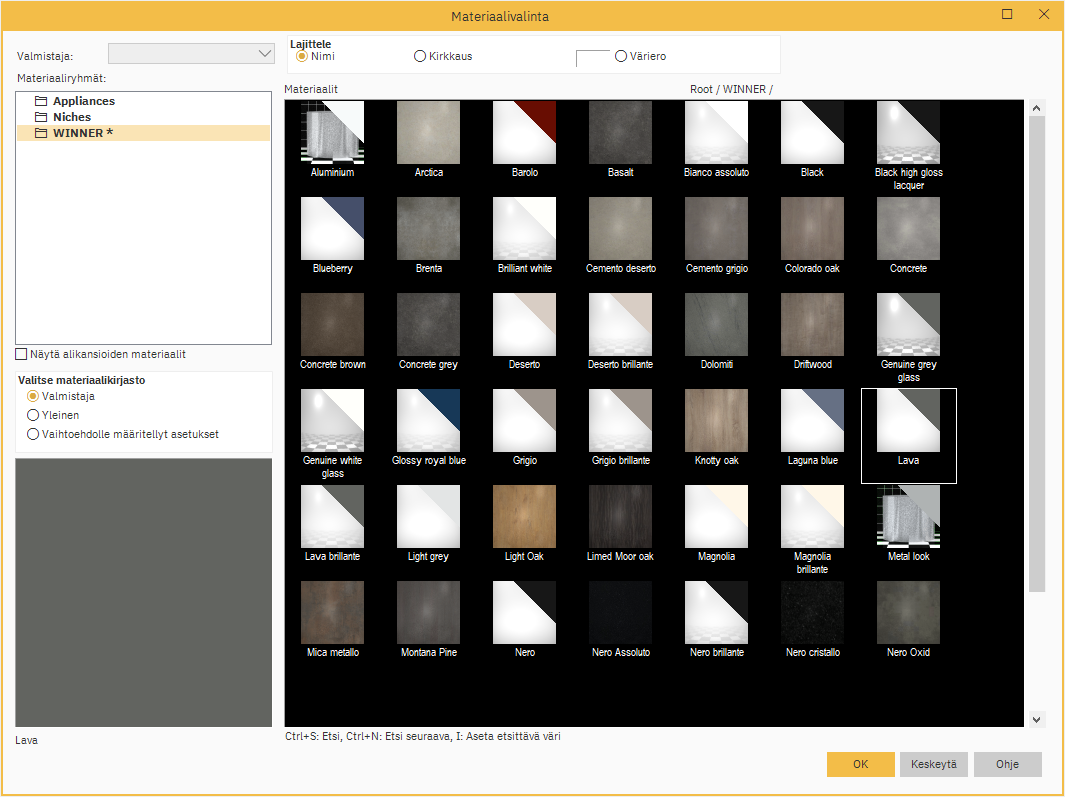This screenshot has height=797, width=1065.
Task: Click the Keskeytä cancel button
Action: pyautogui.click(x=933, y=764)
